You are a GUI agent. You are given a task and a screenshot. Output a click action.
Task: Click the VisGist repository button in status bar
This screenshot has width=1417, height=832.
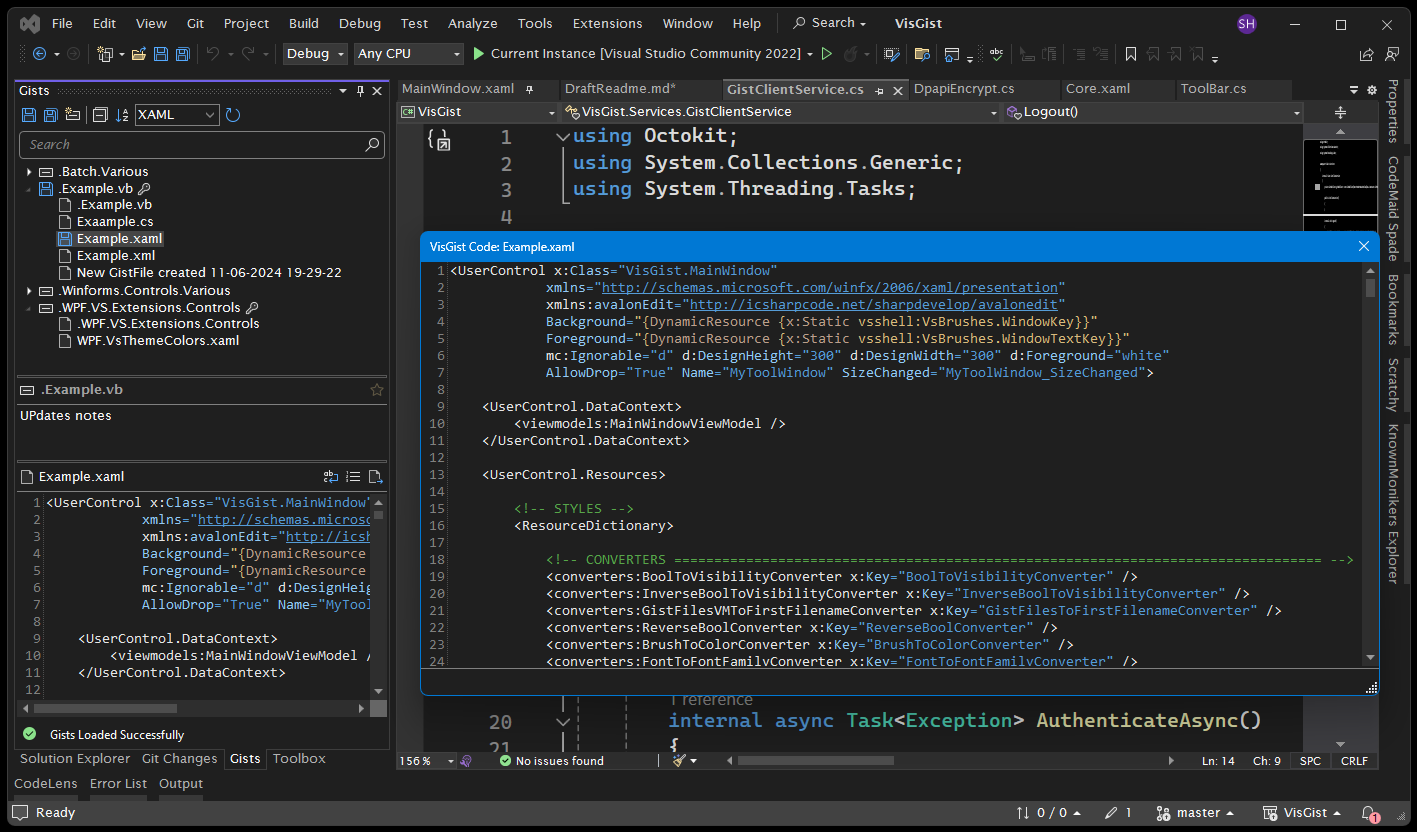pyautogui.click(x=1303, y=813)
